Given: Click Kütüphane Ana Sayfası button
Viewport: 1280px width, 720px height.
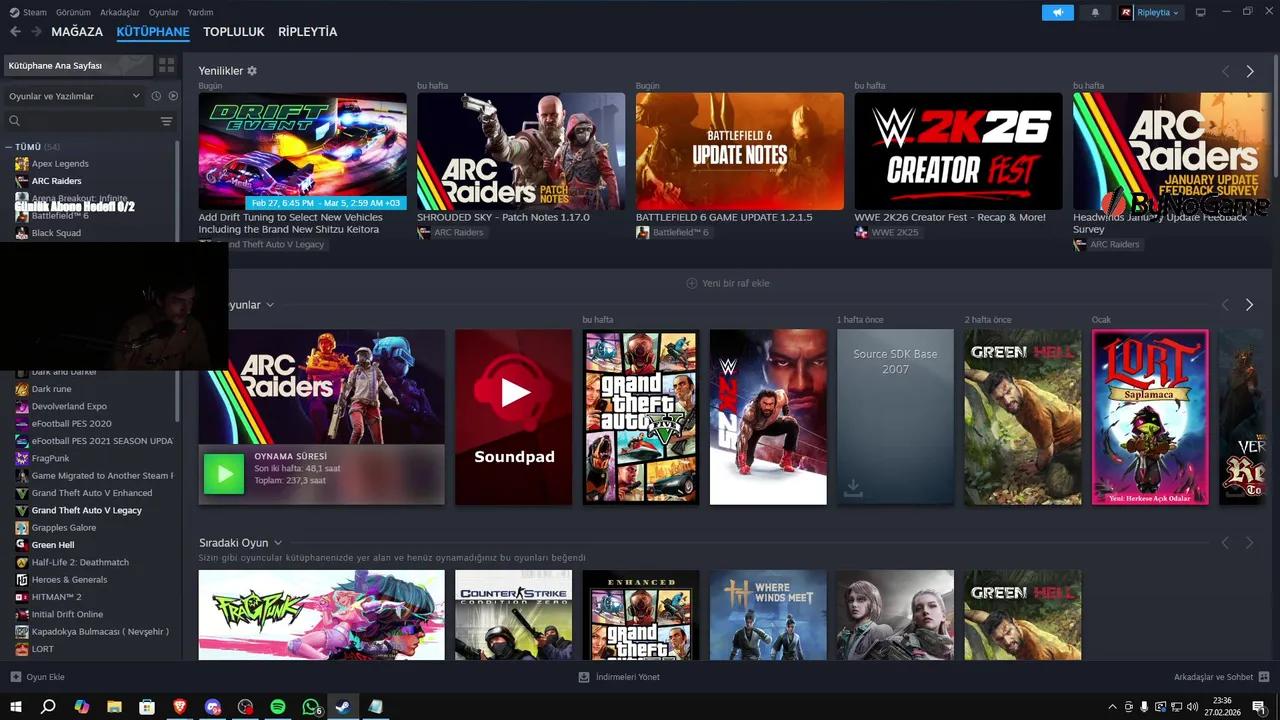Looking at the screenshot, I should (x=77, y=65).
